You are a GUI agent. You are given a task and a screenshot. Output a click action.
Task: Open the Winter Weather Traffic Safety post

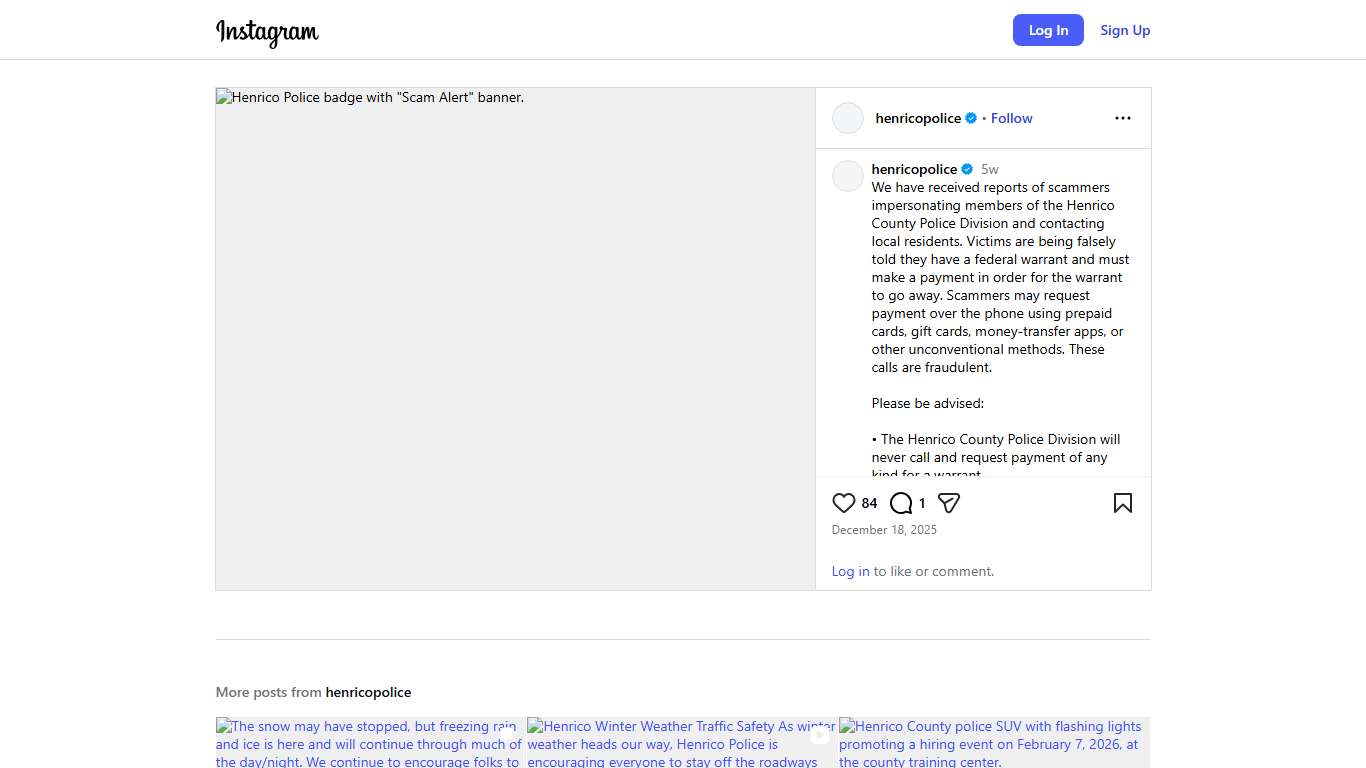pyautogui.click(x=681, y=743)
